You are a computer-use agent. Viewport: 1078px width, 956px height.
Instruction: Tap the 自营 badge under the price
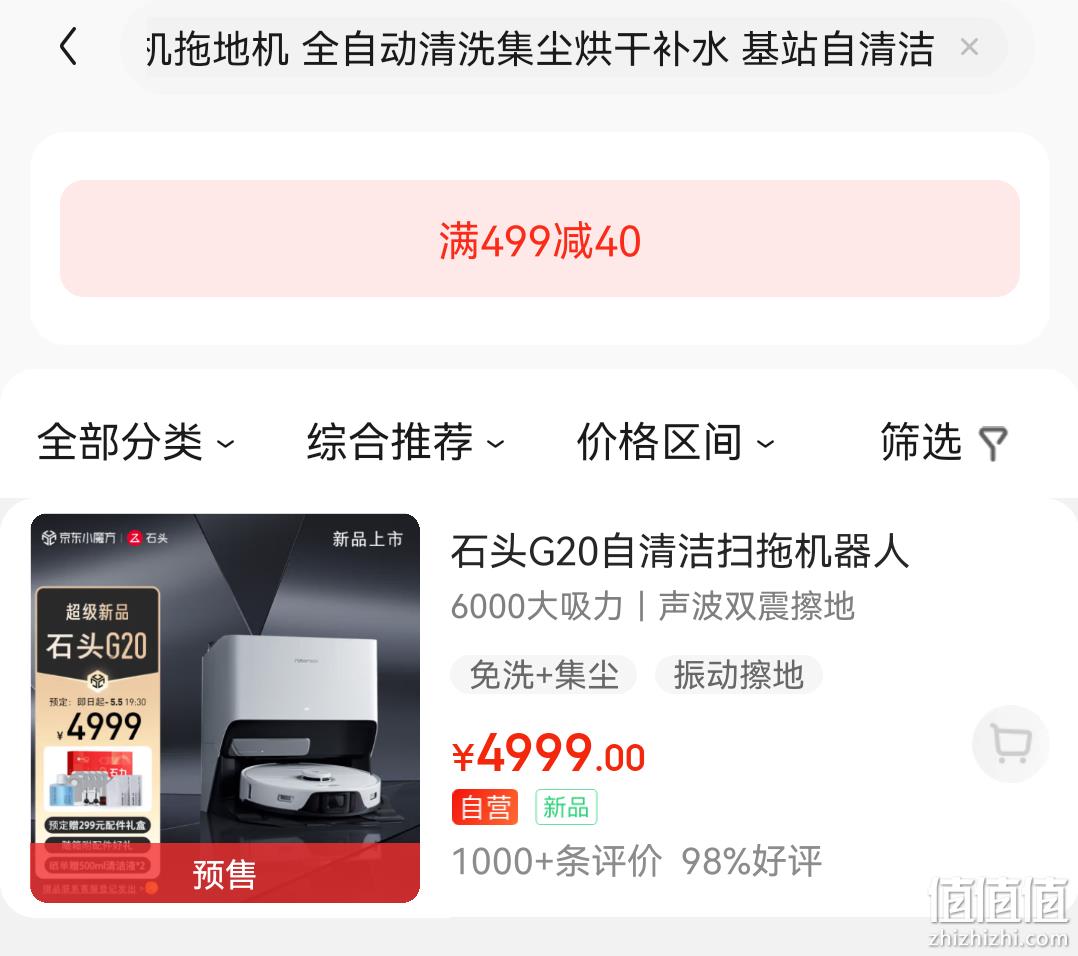pos(485,807)
